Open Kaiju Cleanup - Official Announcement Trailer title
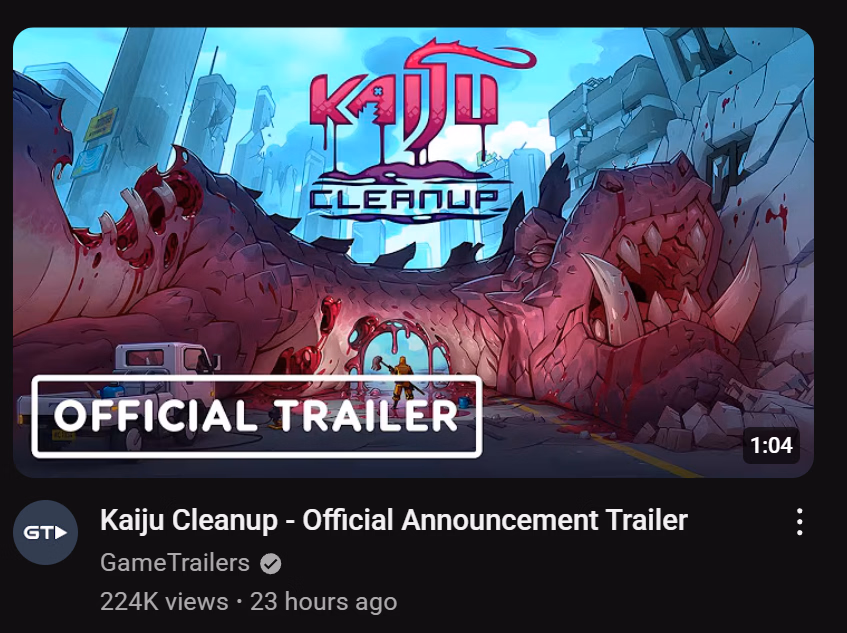Image resolution: width=847 pixels, height=633 pixels. click(394, 520)
